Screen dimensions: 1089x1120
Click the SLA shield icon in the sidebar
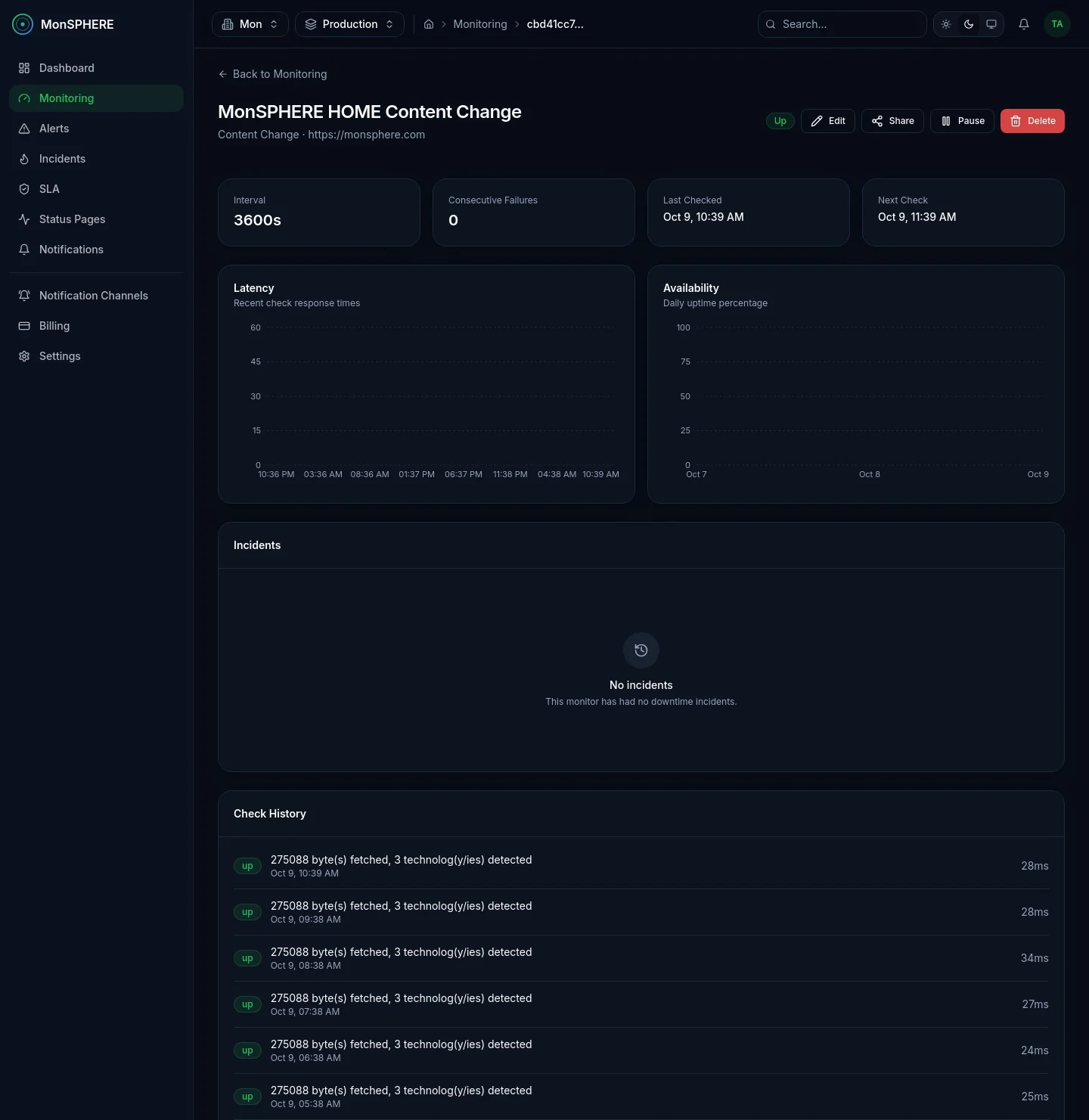(x=24, y=189)
